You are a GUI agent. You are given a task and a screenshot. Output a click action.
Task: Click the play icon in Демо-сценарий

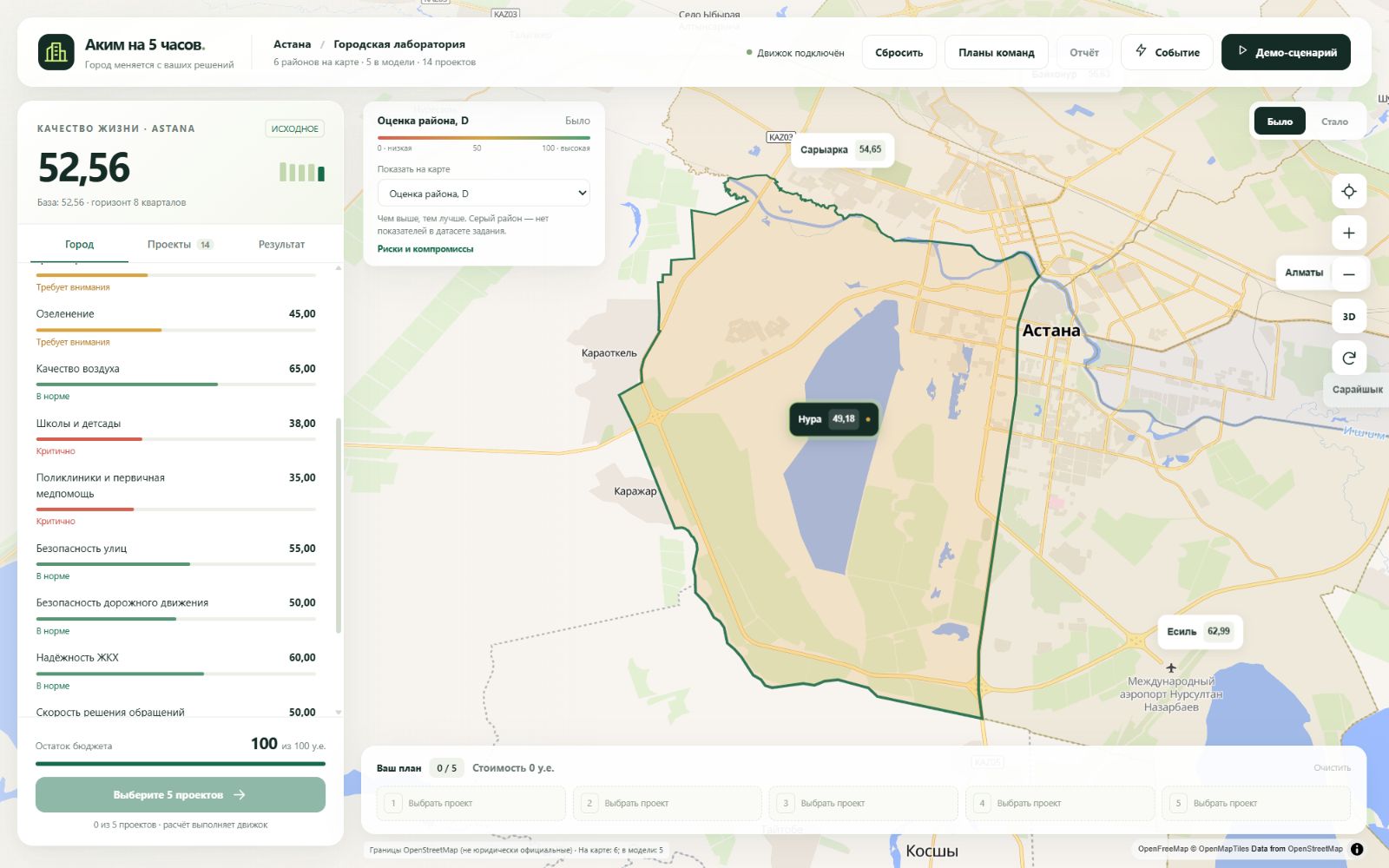point(1242,51)
